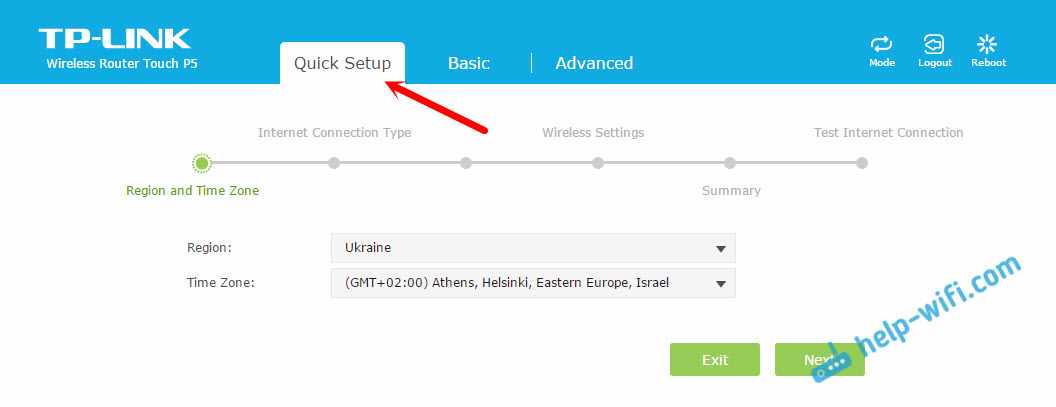Screen dimensions: 1056x407
Task: Click the Reboot icon
Action: [987, 45]
